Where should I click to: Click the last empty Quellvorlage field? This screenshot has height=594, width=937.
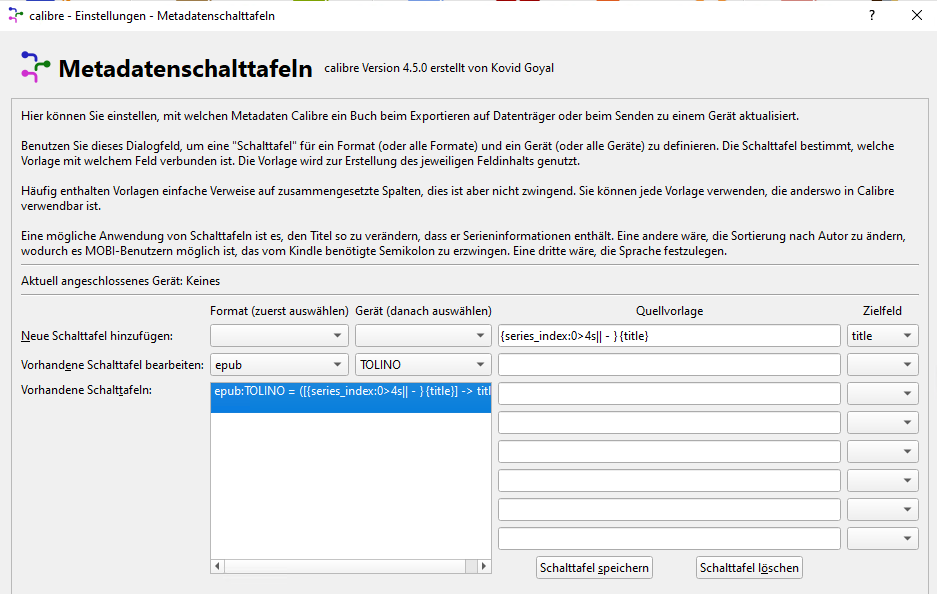pos(669,538)
